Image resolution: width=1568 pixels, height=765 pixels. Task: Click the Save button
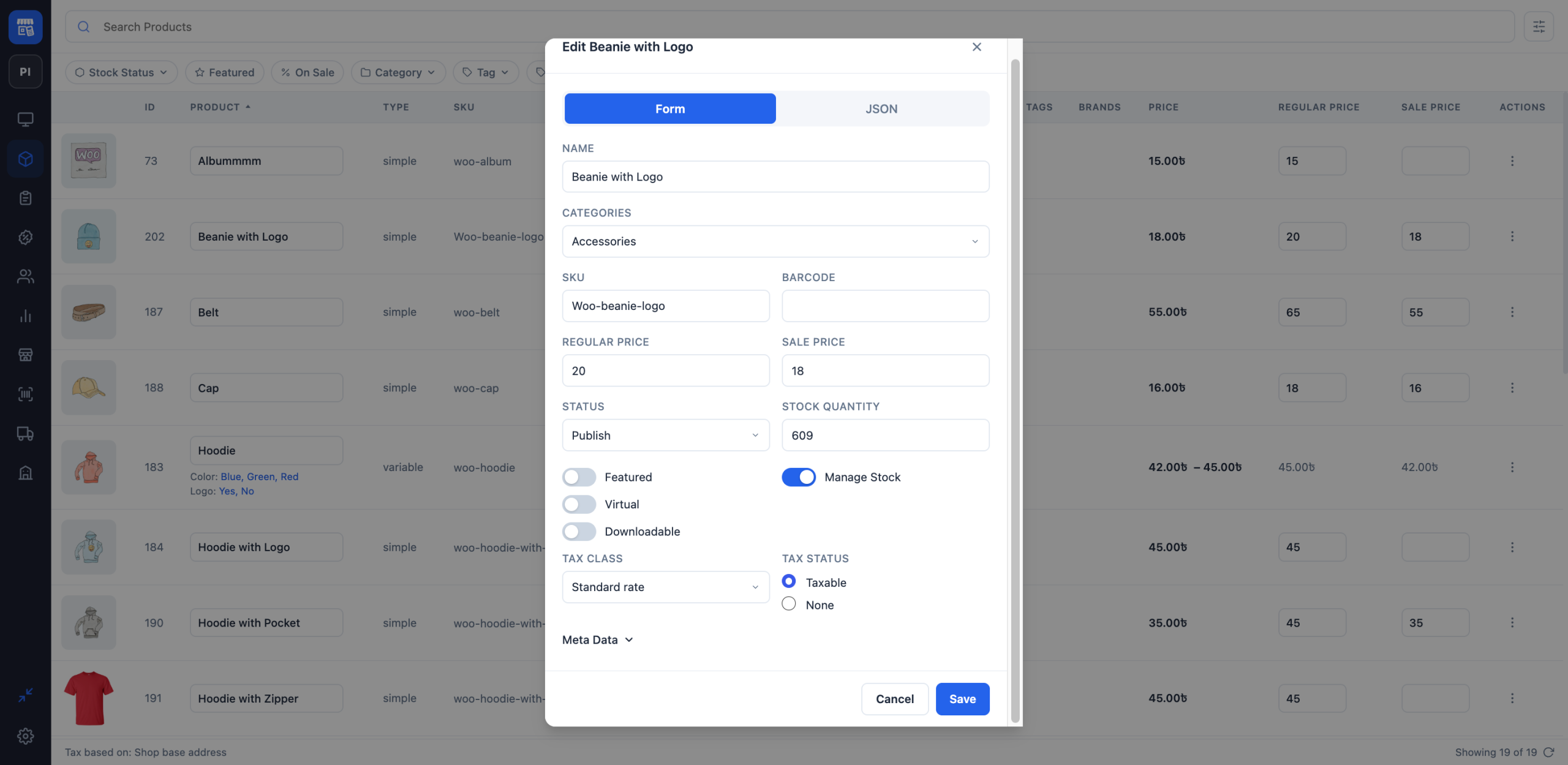pos(962,699)
